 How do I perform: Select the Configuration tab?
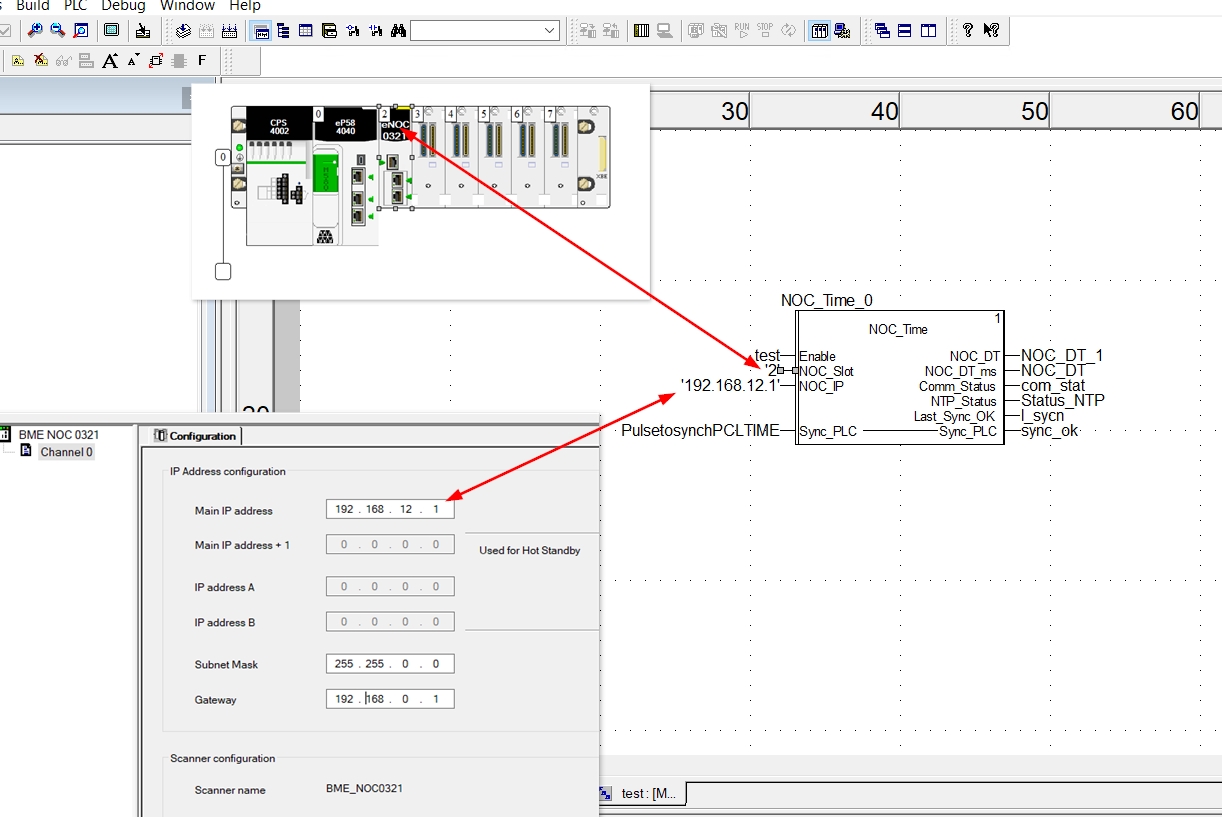coord(196,436)
